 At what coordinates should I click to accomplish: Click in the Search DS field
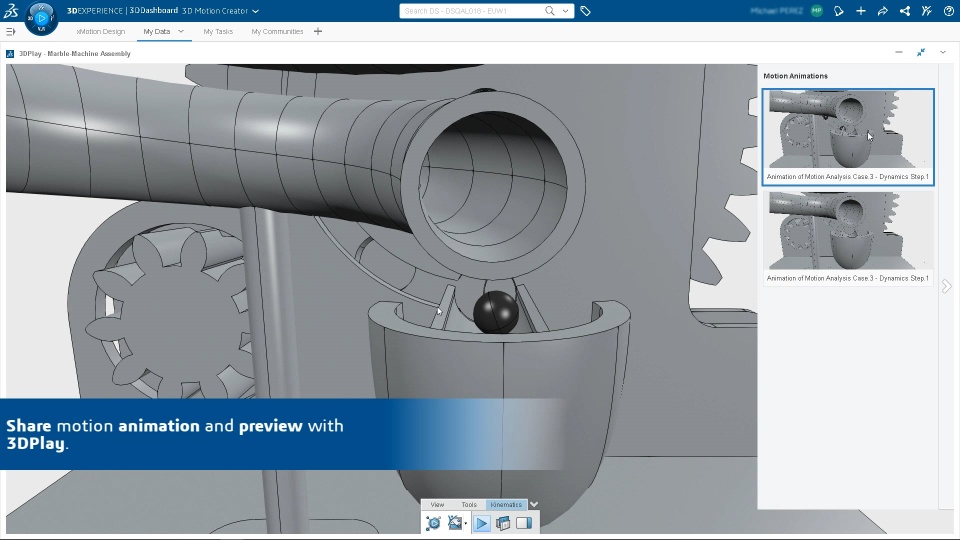point(471,11)
